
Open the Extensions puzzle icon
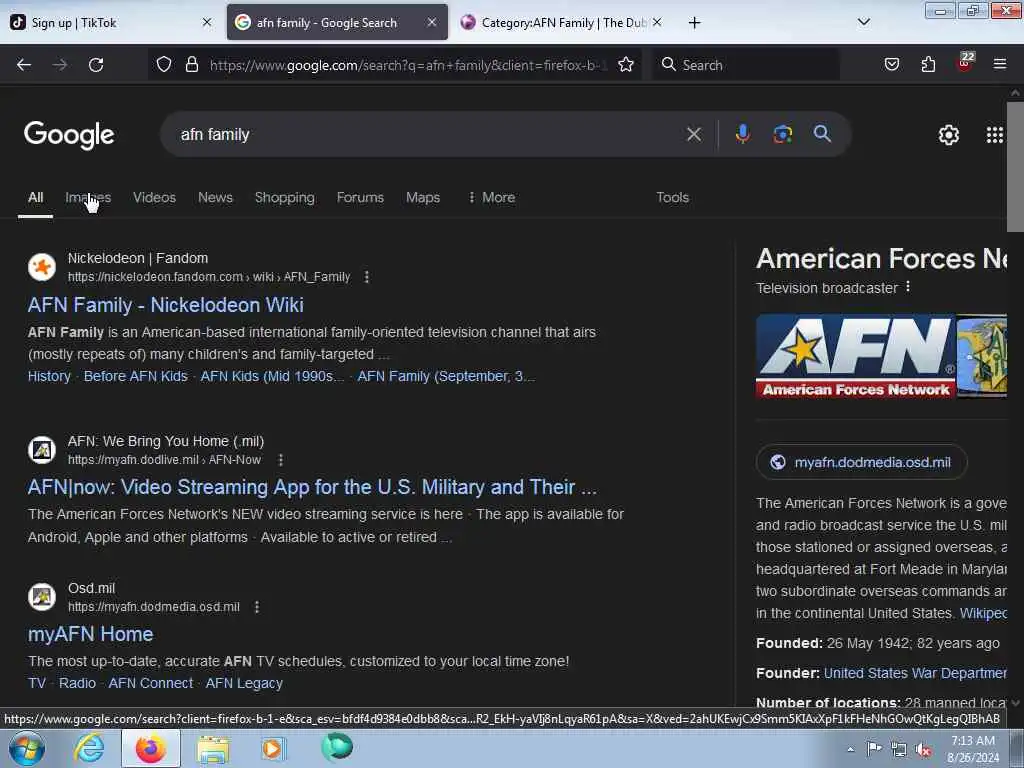[928, 64]
